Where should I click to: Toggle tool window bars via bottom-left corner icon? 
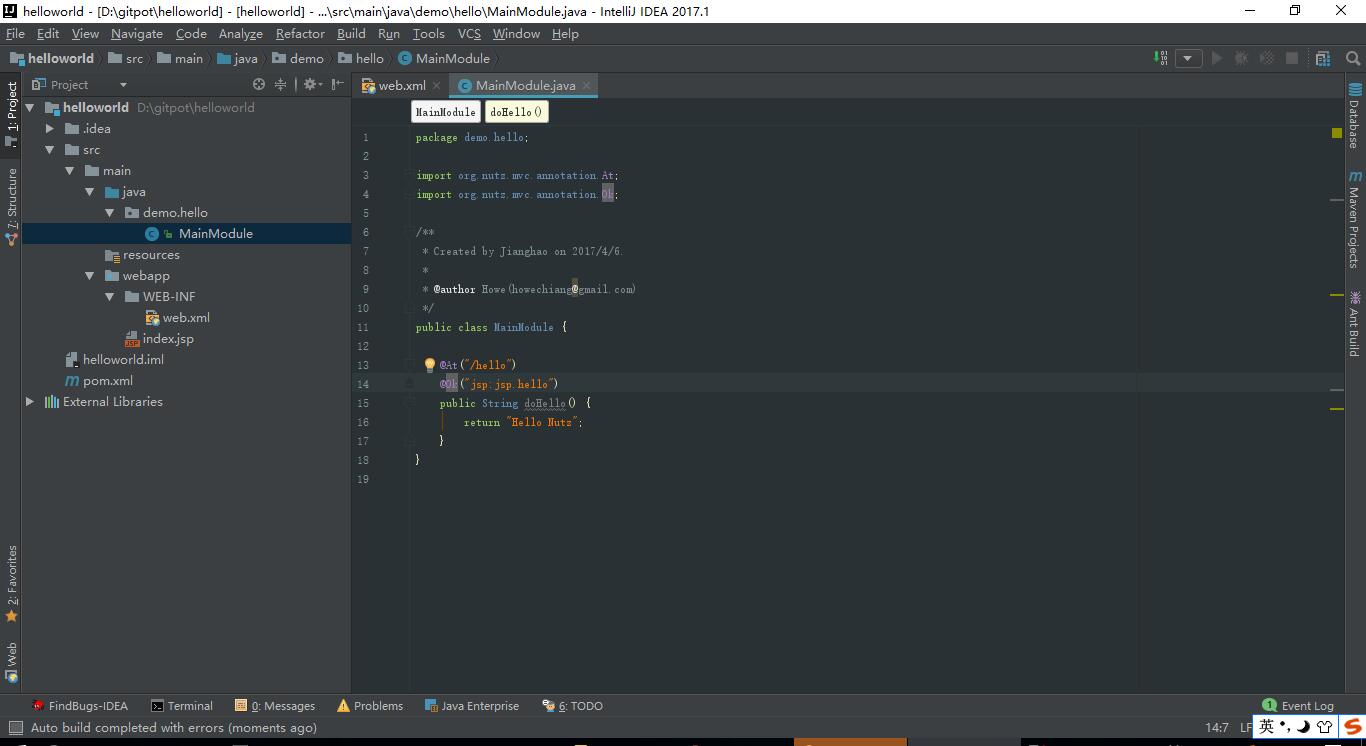pyautogui.click(x=14, y=728)
